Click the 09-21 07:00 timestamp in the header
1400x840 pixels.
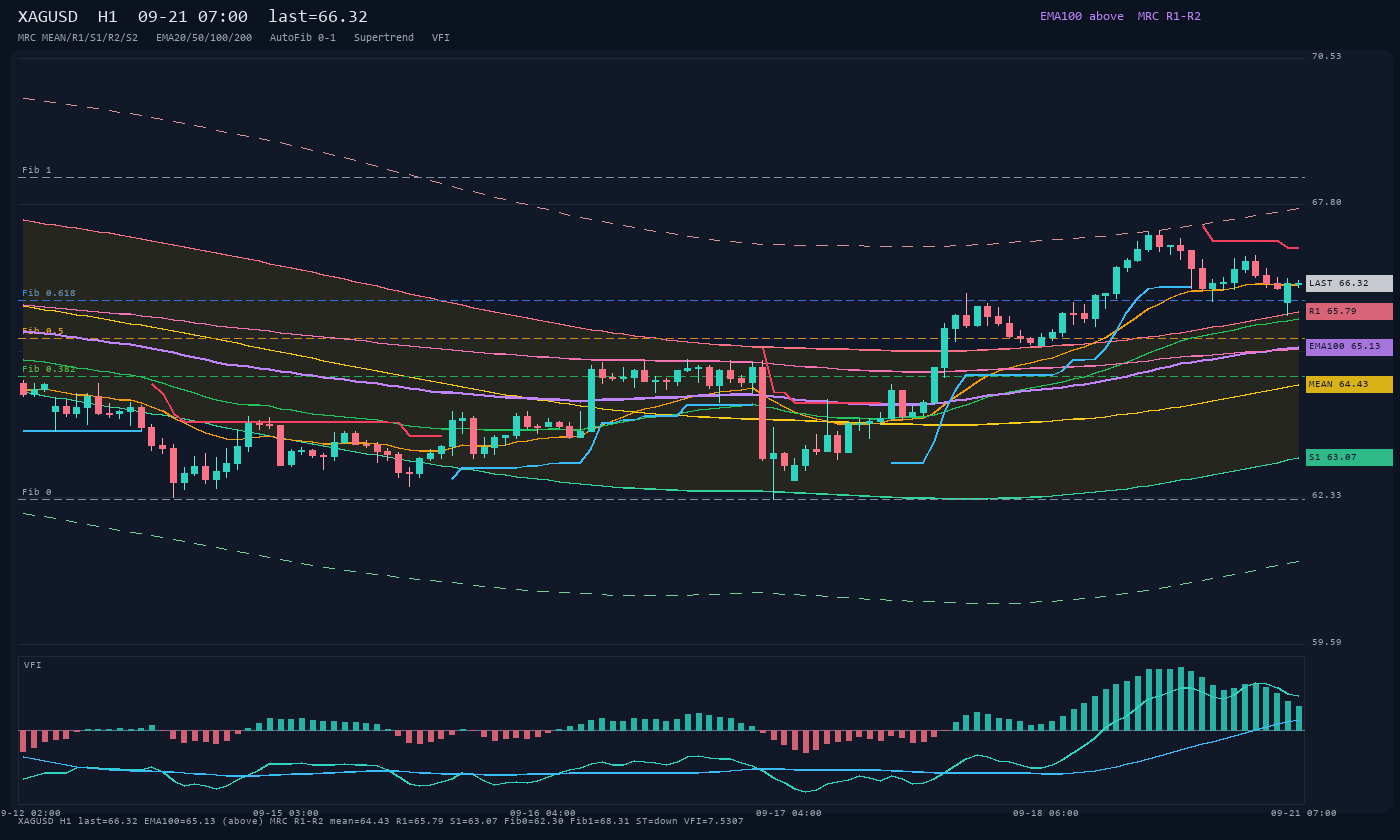[x=193, y=16]
